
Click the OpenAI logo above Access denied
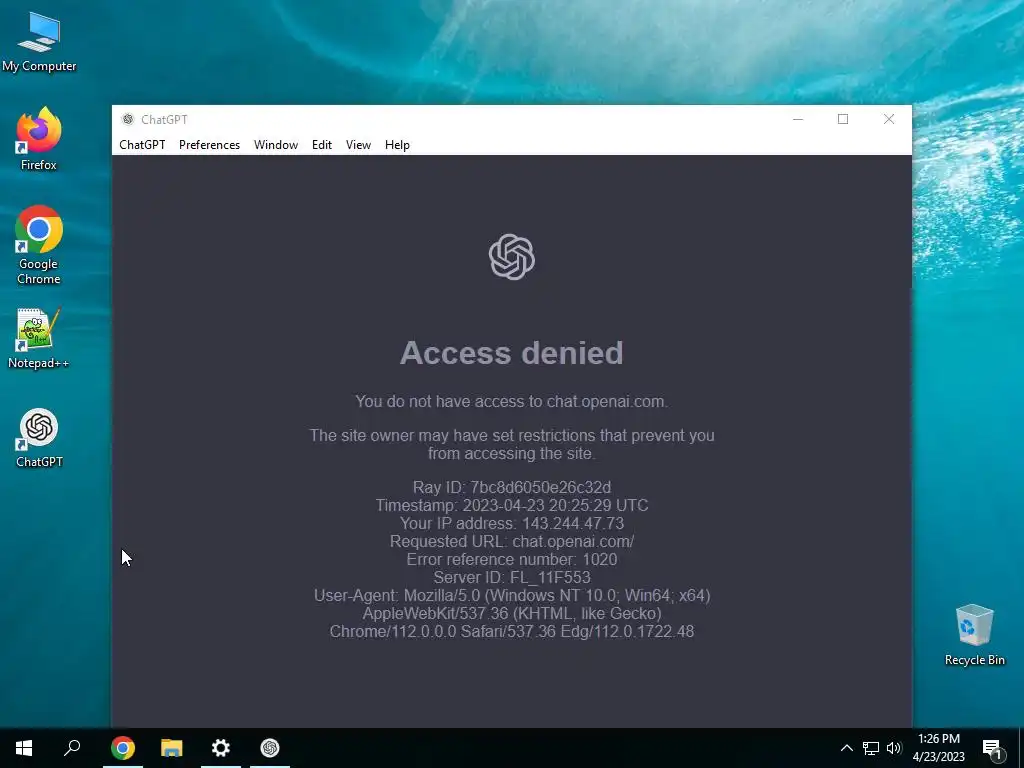[512, 257]
